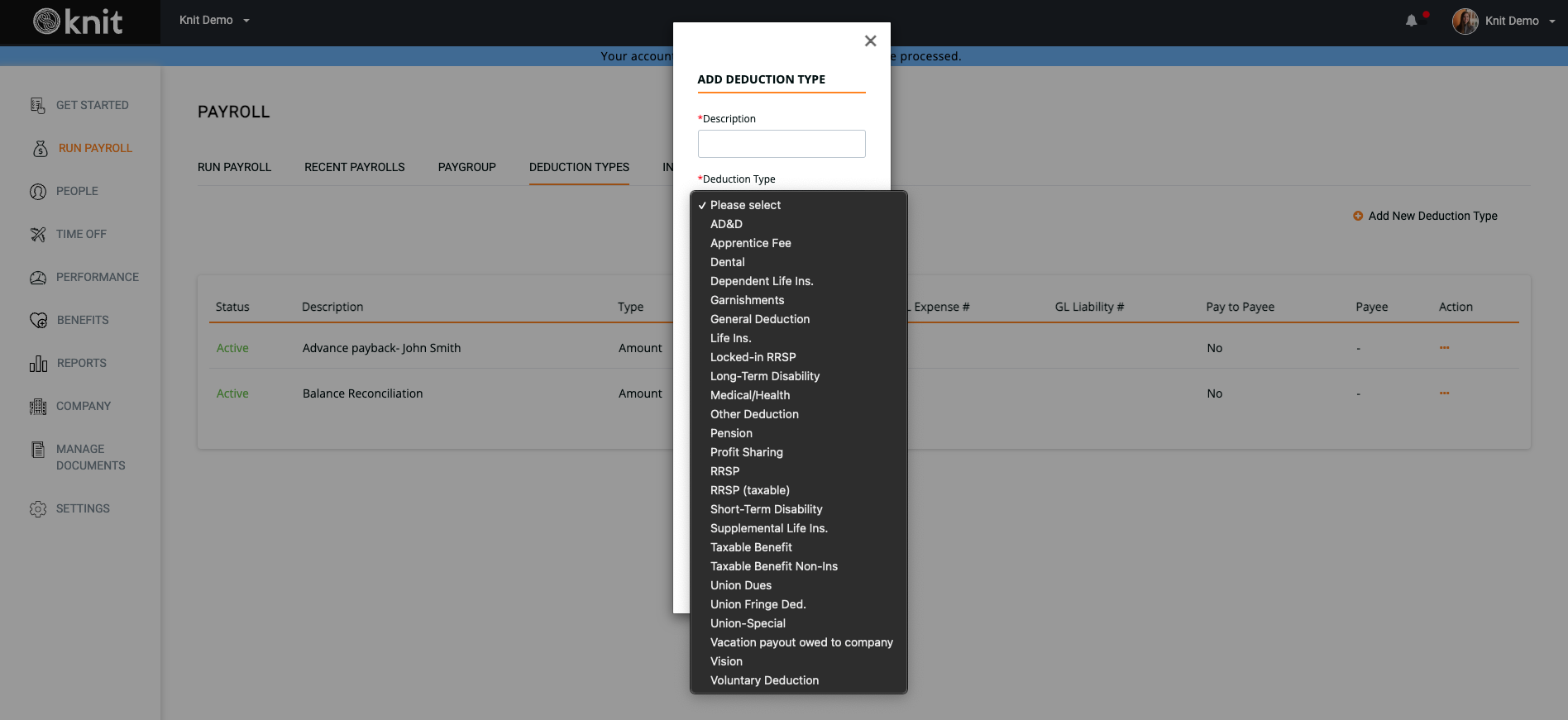
Task: Select Pension option
Action: click(799, 433)
